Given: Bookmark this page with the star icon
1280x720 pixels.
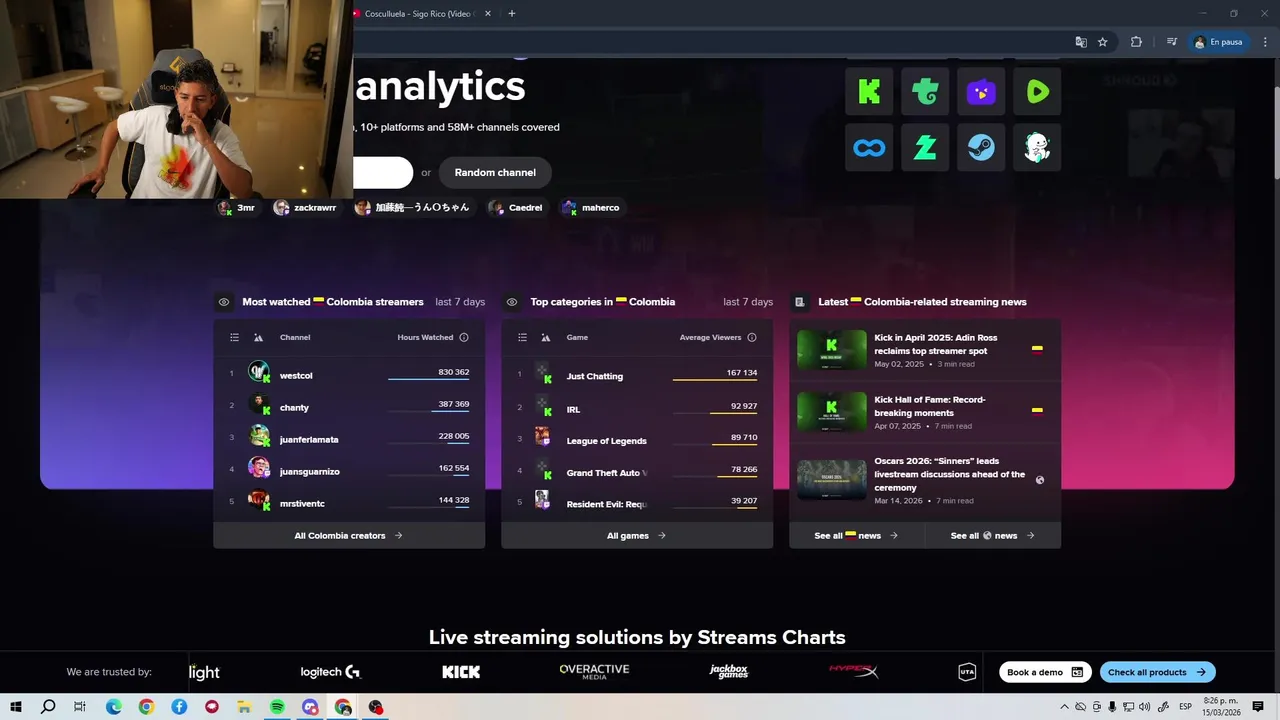Looking at the screenshot, I should pos(1103,42).
